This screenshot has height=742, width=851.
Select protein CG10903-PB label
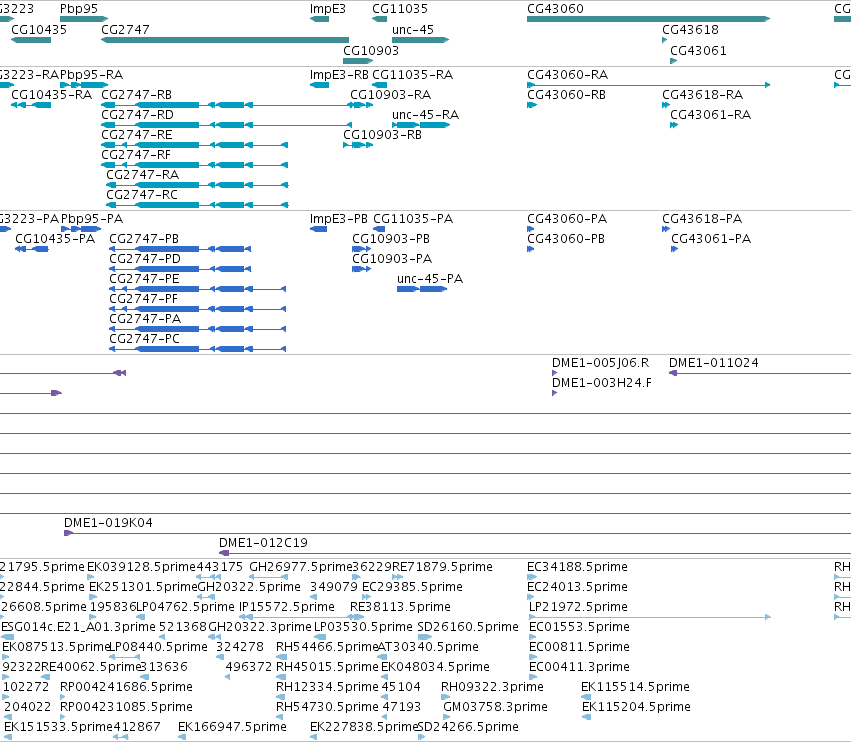[391, 239]
